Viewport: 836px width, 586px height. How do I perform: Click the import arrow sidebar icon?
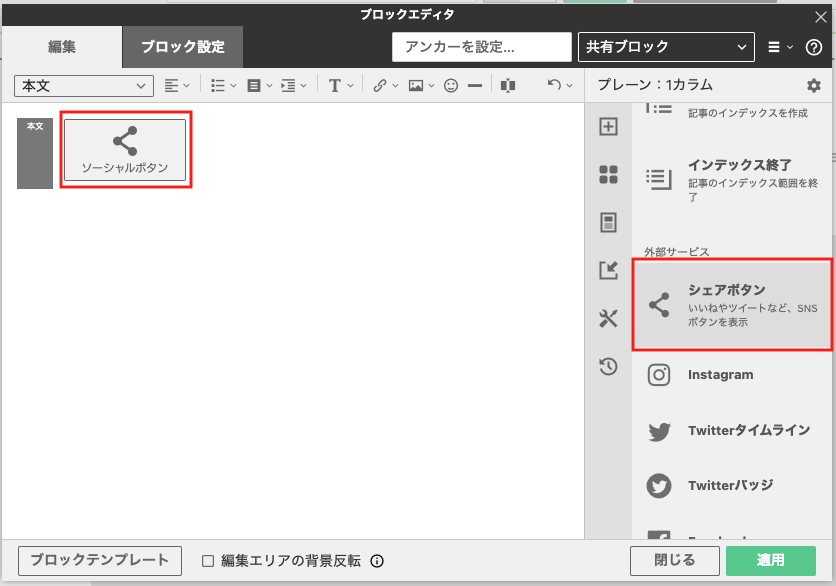(x=608, y=270)
